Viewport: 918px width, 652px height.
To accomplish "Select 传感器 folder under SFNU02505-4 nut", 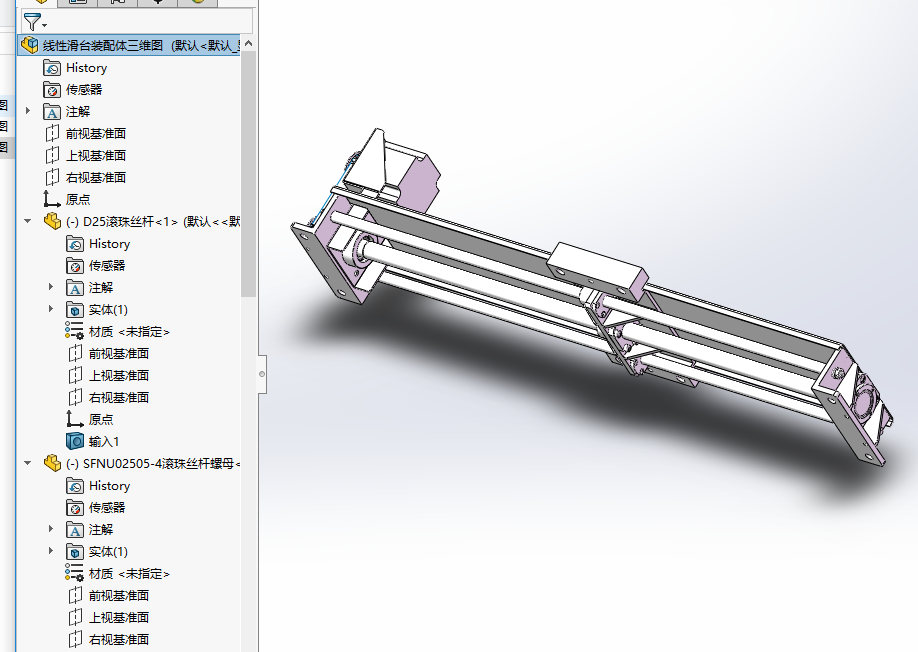I will (x=95, y=507).
